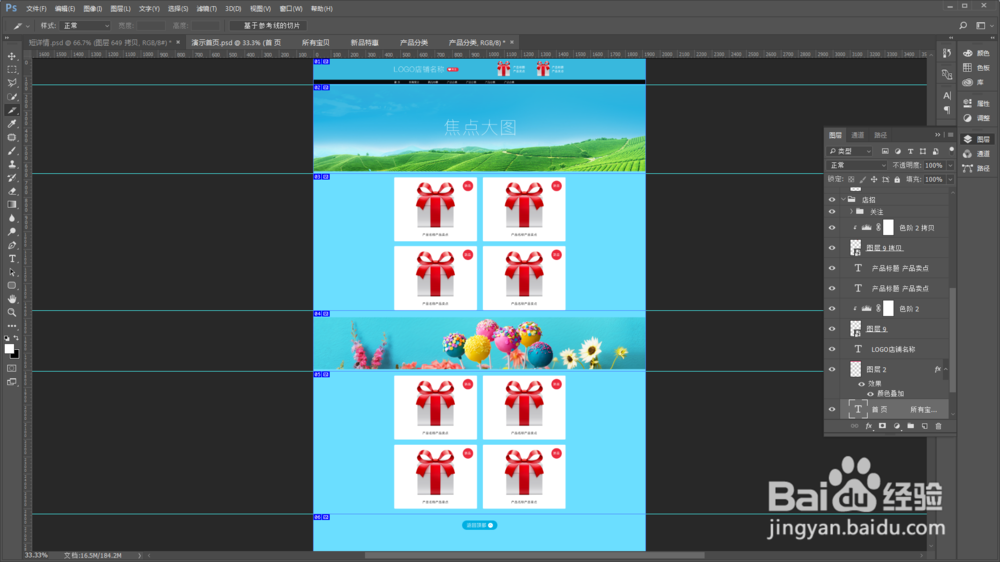Image resolution: width=1000 pixels, height=562 pixels.
Task: Hide the 图层 9 拷贝 layer
Action: point(832,248)
